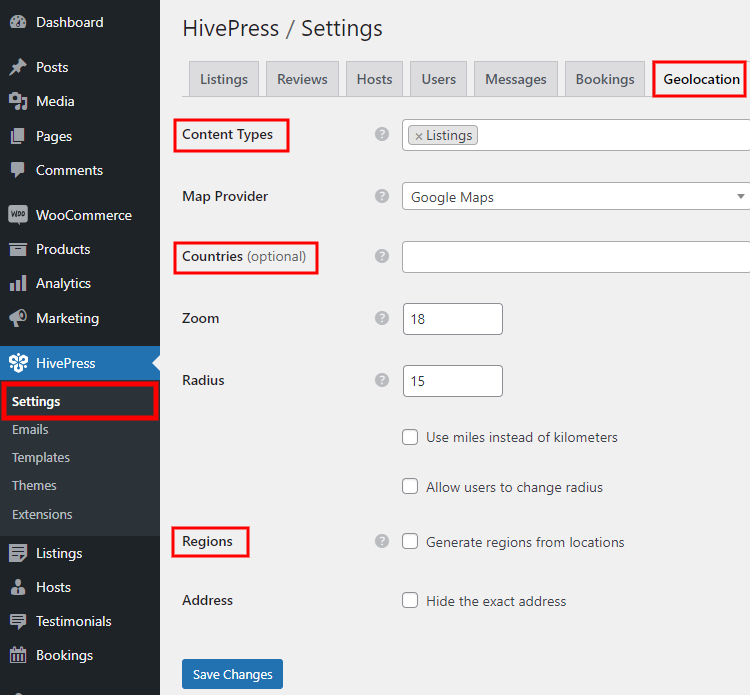This screenshot has height=695, width=750.
Task: Switch to the Messages settings tab
Action: (x=516, y=79)
